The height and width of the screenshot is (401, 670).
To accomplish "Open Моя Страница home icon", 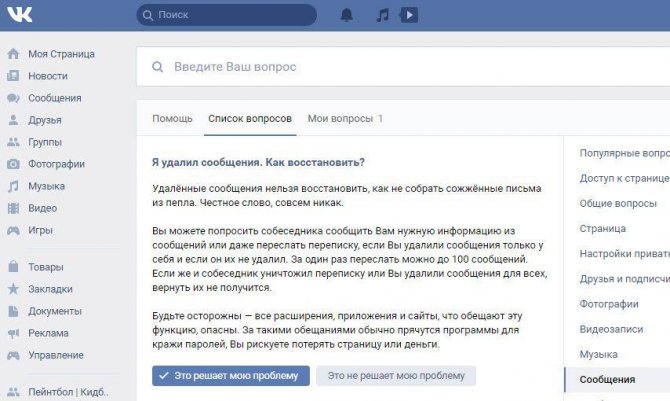I will [13, 54].
